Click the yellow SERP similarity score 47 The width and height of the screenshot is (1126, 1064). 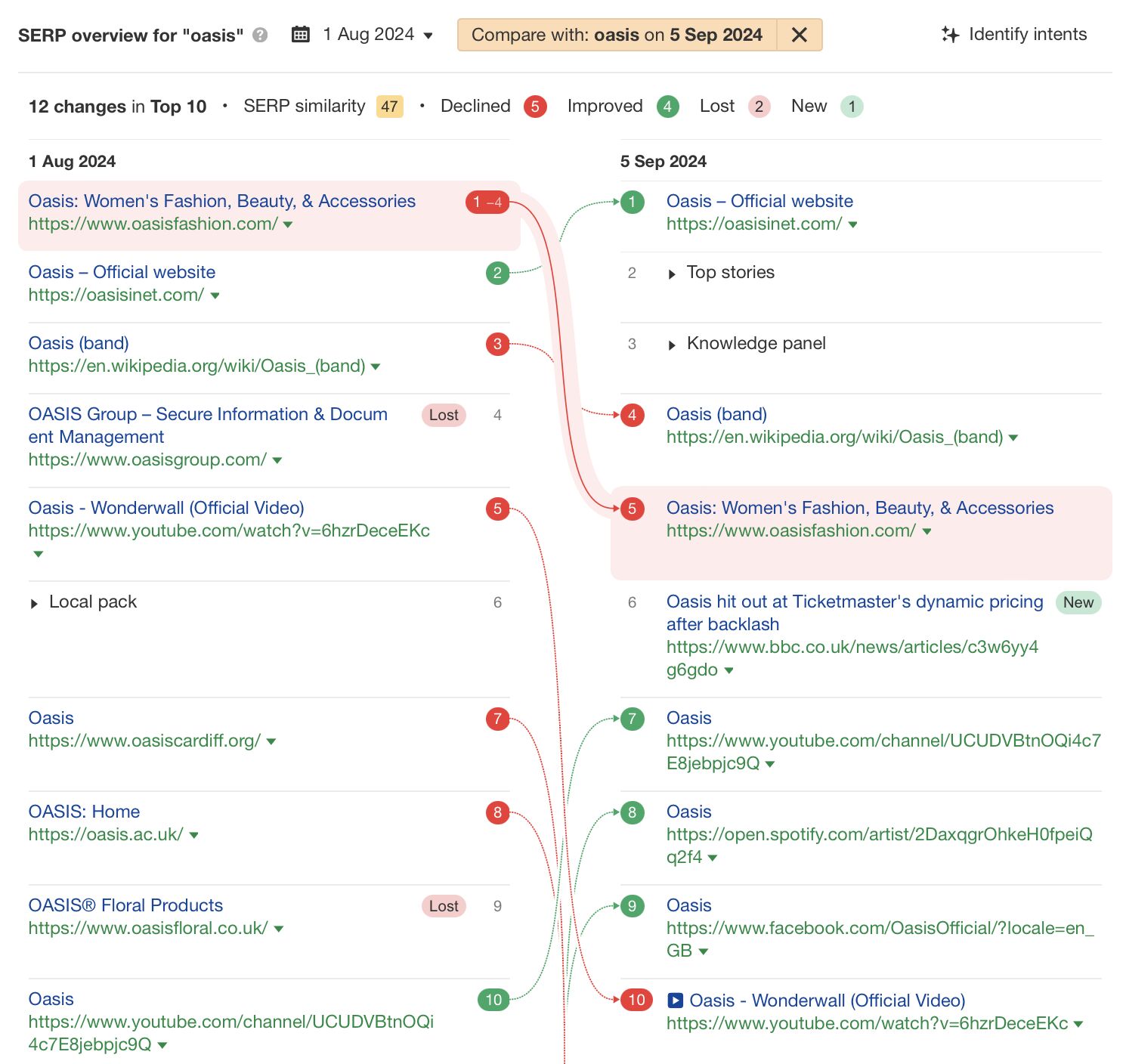click(x=388, y=107)
